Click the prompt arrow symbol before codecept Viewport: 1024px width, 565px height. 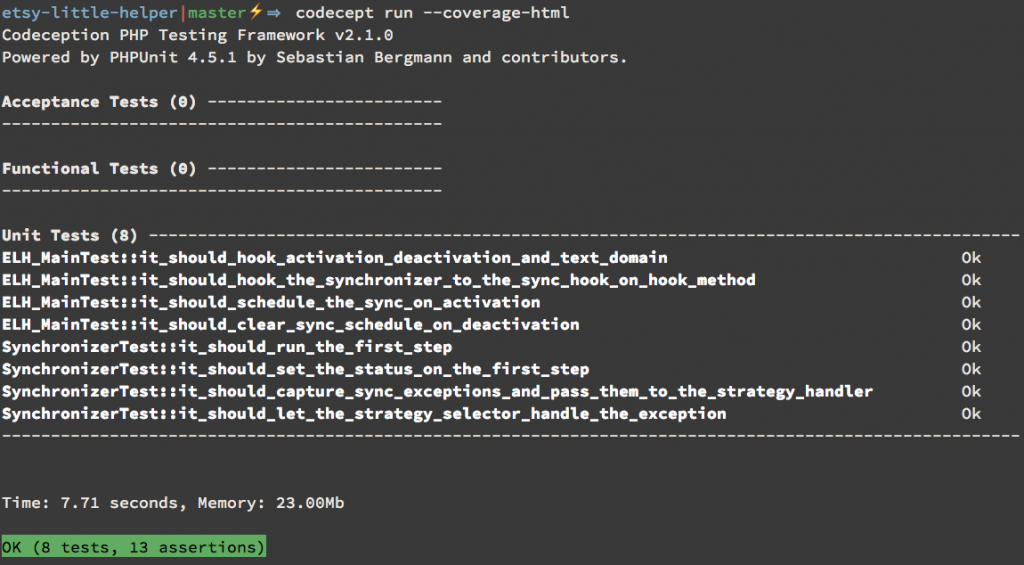(273, 12)
